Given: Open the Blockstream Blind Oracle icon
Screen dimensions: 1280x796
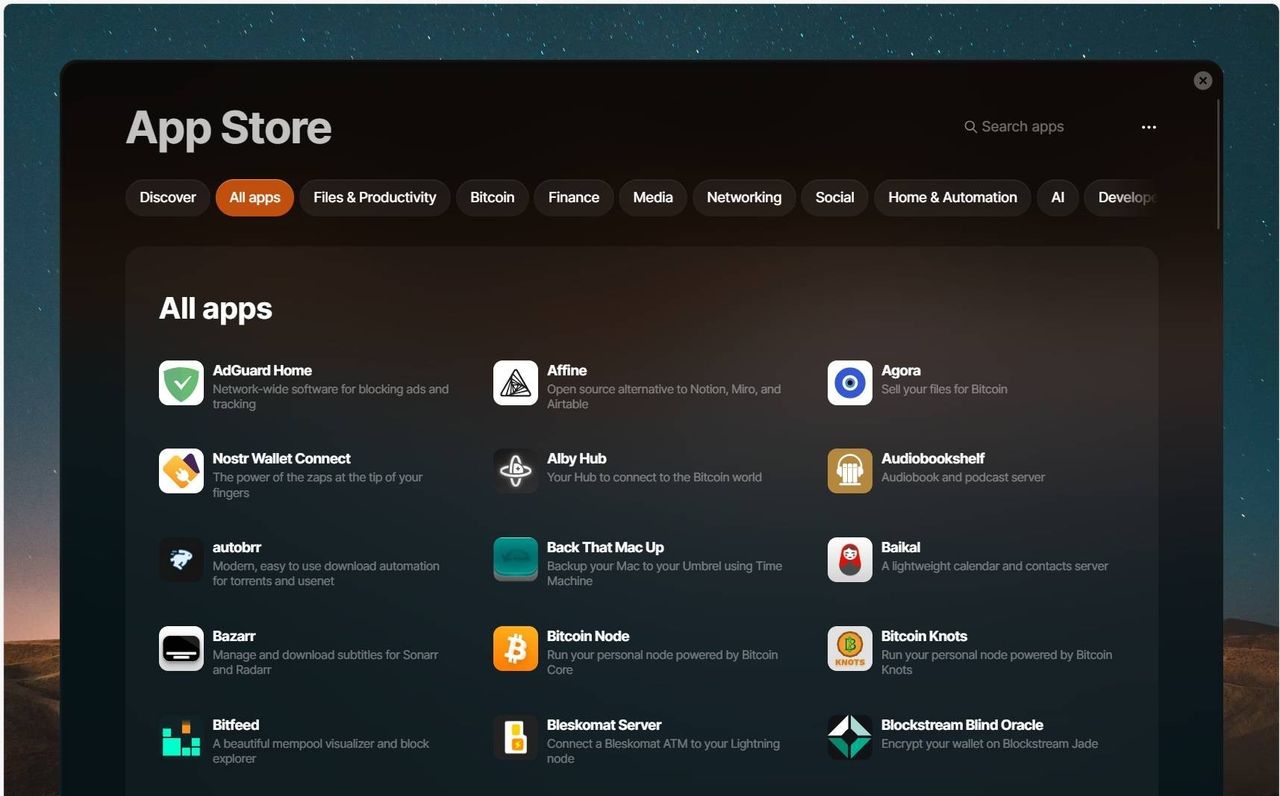Looking at the screenshot, I should 850,738.
